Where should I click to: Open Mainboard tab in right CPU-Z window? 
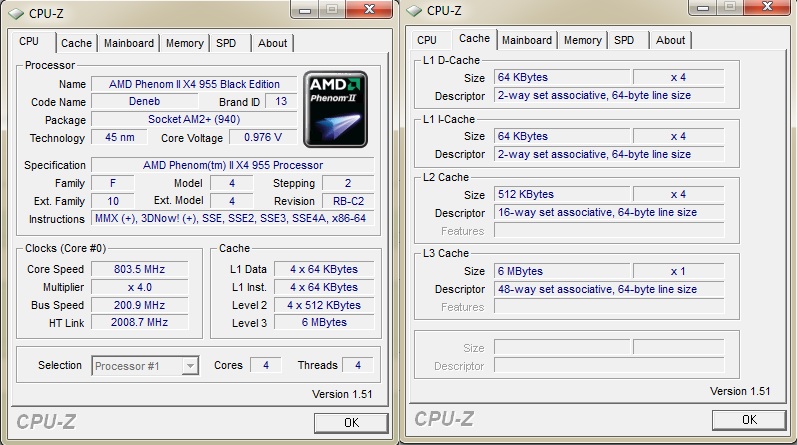coord(527,40)
